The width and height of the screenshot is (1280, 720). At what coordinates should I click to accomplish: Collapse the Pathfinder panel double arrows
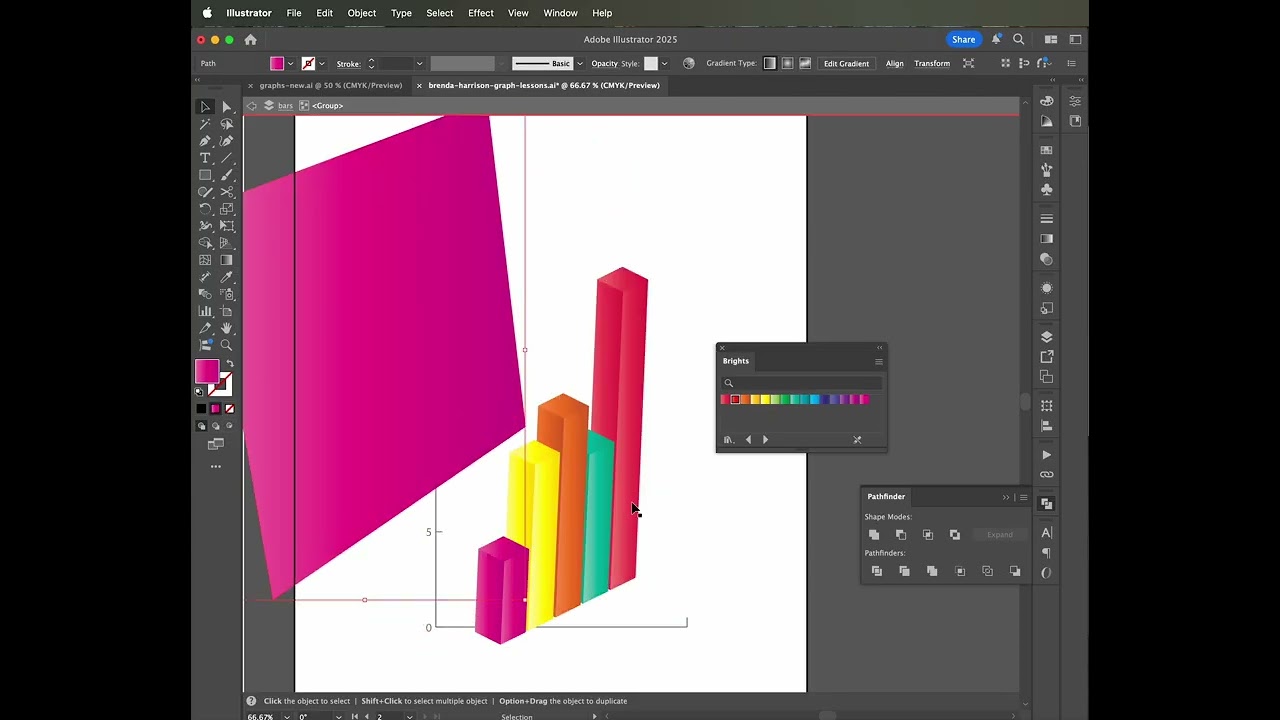click(1006, 497)
